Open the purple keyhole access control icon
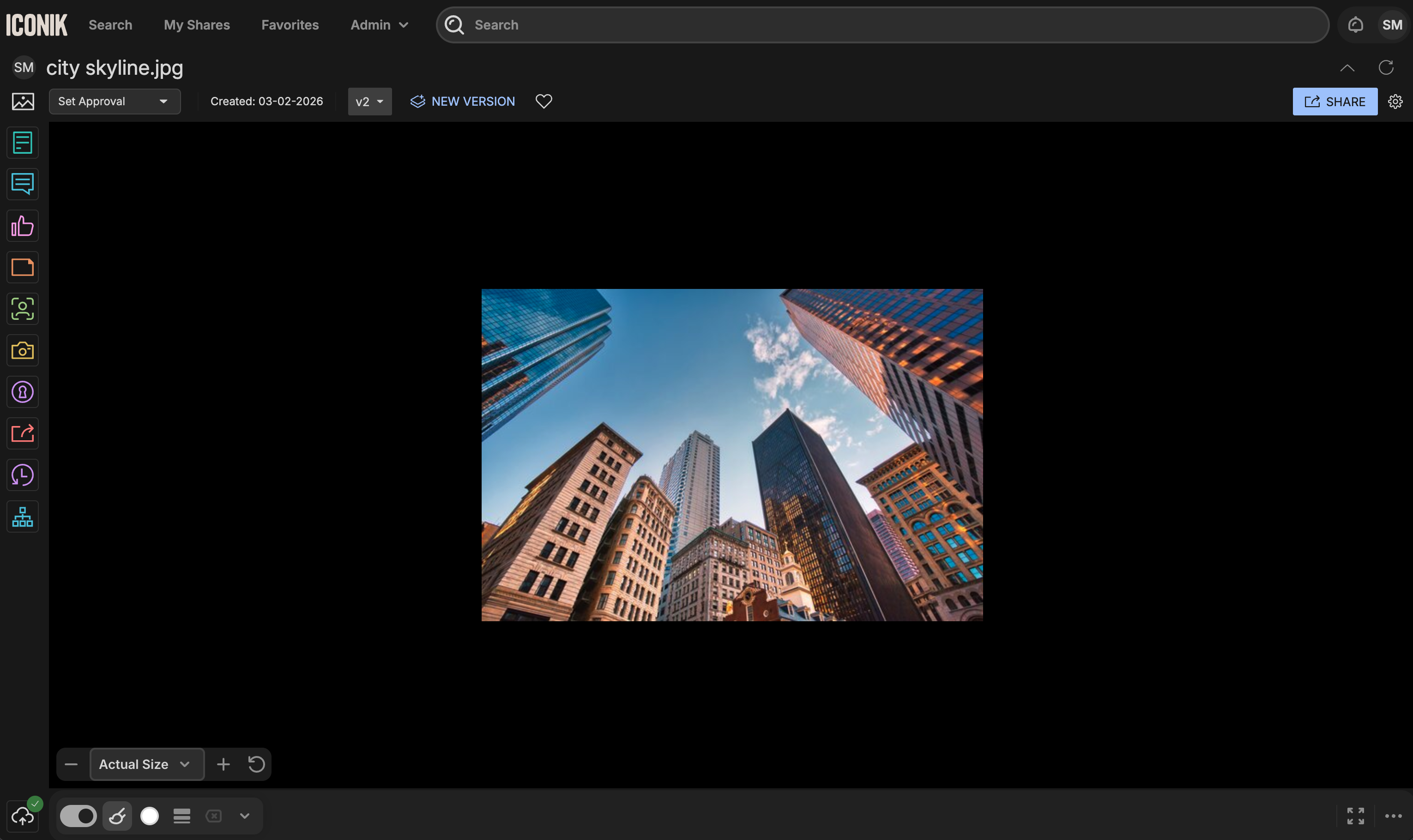 pyautogui.click(x=23, y=392)
